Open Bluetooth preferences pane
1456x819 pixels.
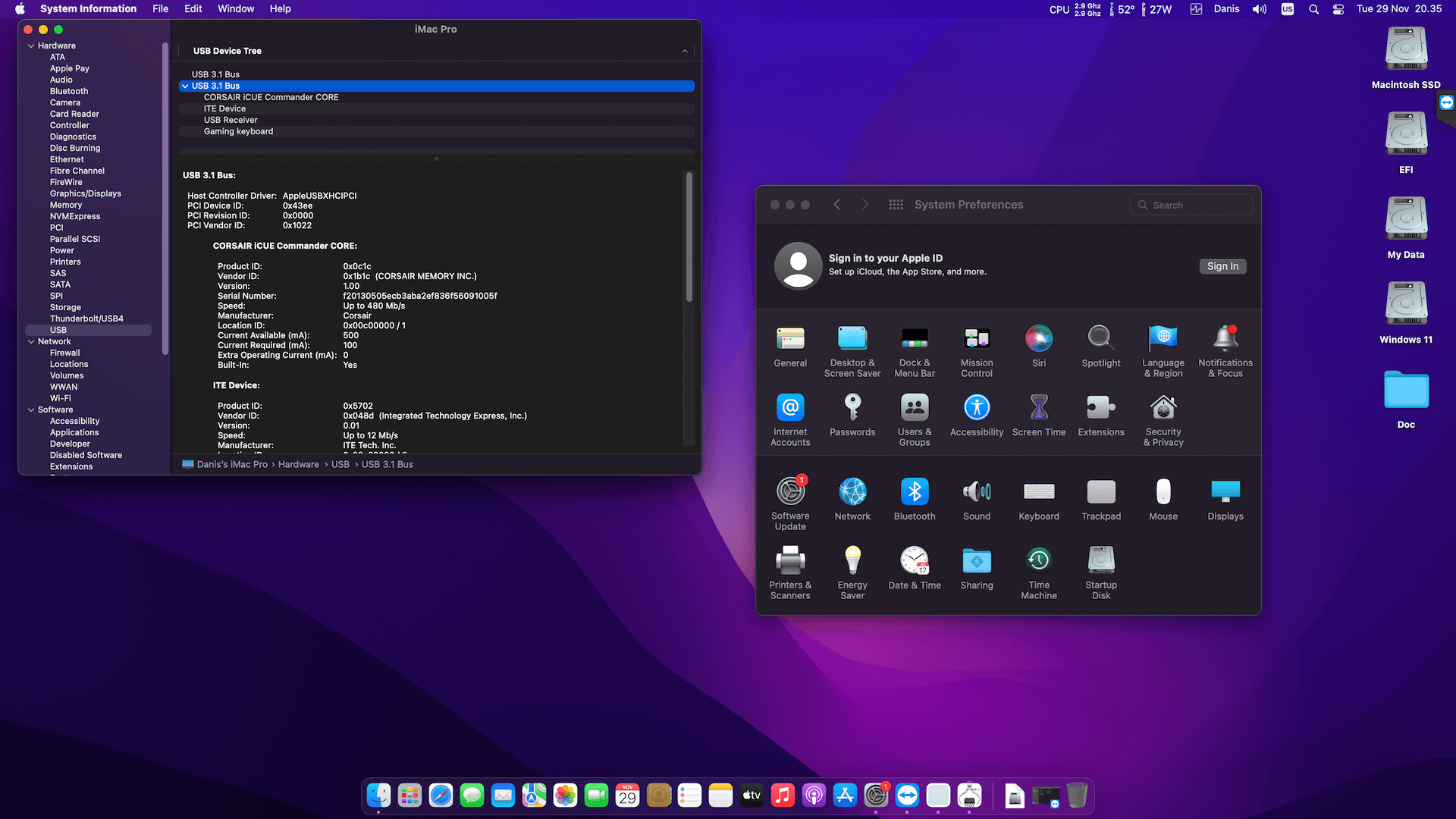pyautogui.click(x=914, y=492)
